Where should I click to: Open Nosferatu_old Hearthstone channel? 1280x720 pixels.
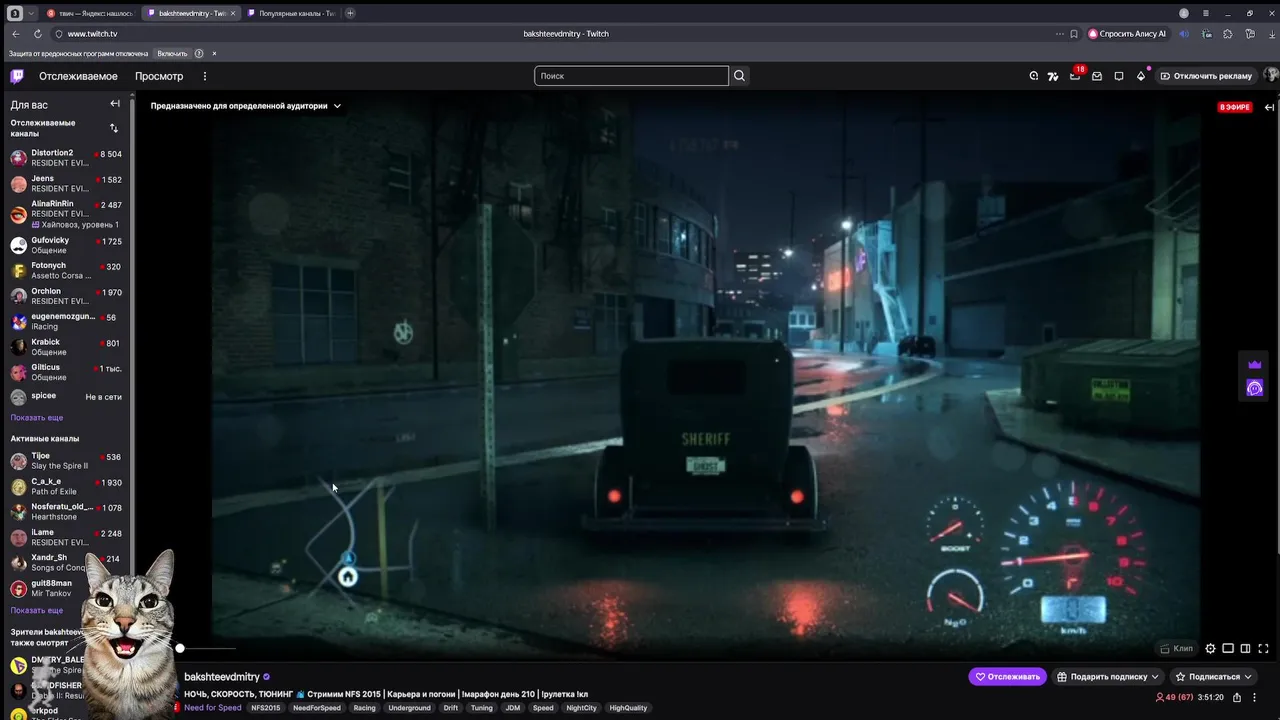(x=66, y=512)
